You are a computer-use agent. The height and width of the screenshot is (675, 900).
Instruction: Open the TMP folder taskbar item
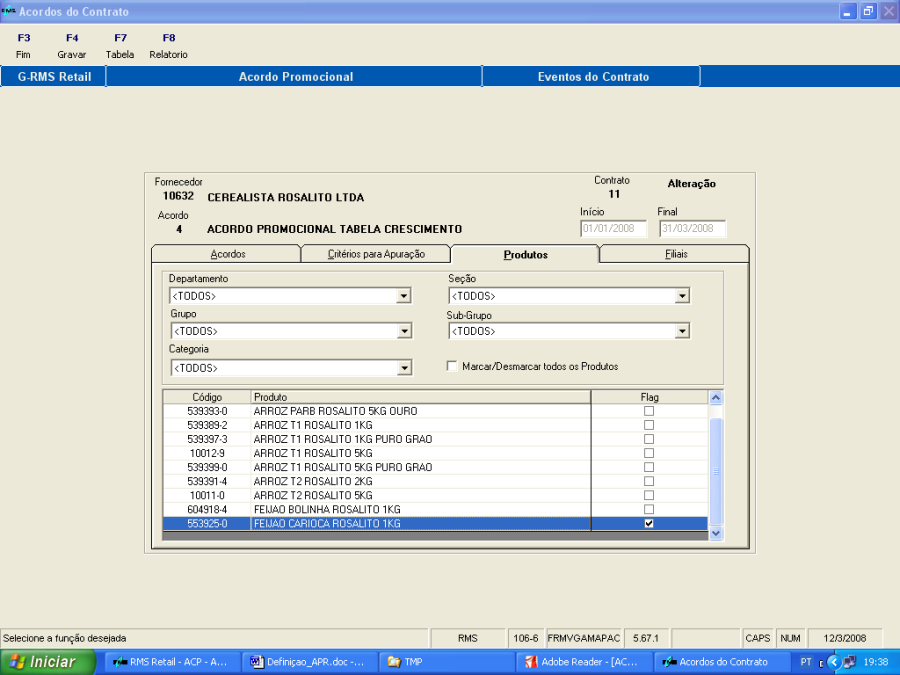tap(447, 662)
